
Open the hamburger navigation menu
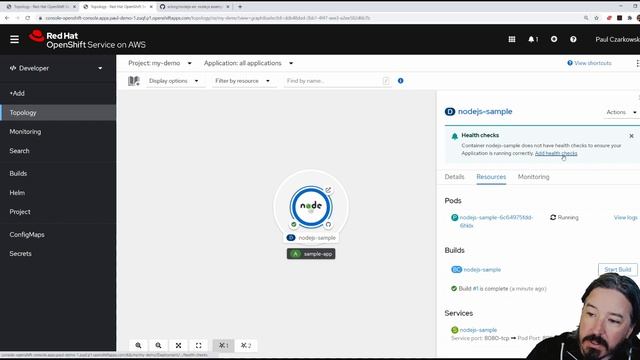pyautogui.click(x=14, y=39)
